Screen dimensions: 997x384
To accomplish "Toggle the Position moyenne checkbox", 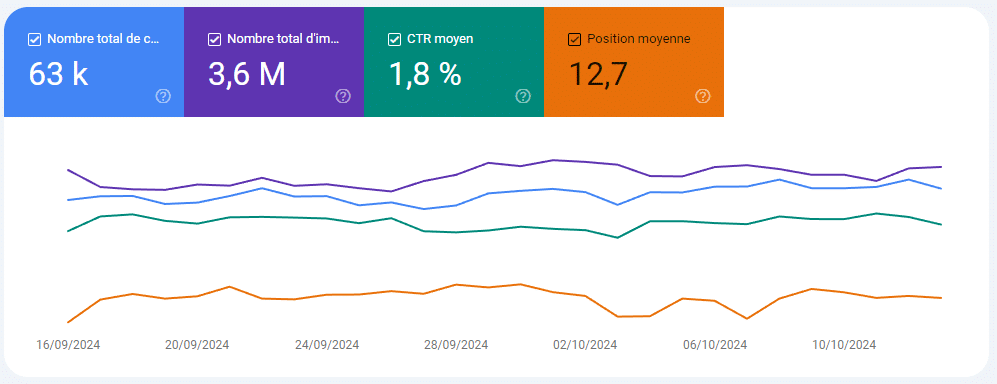I will 574,39.
